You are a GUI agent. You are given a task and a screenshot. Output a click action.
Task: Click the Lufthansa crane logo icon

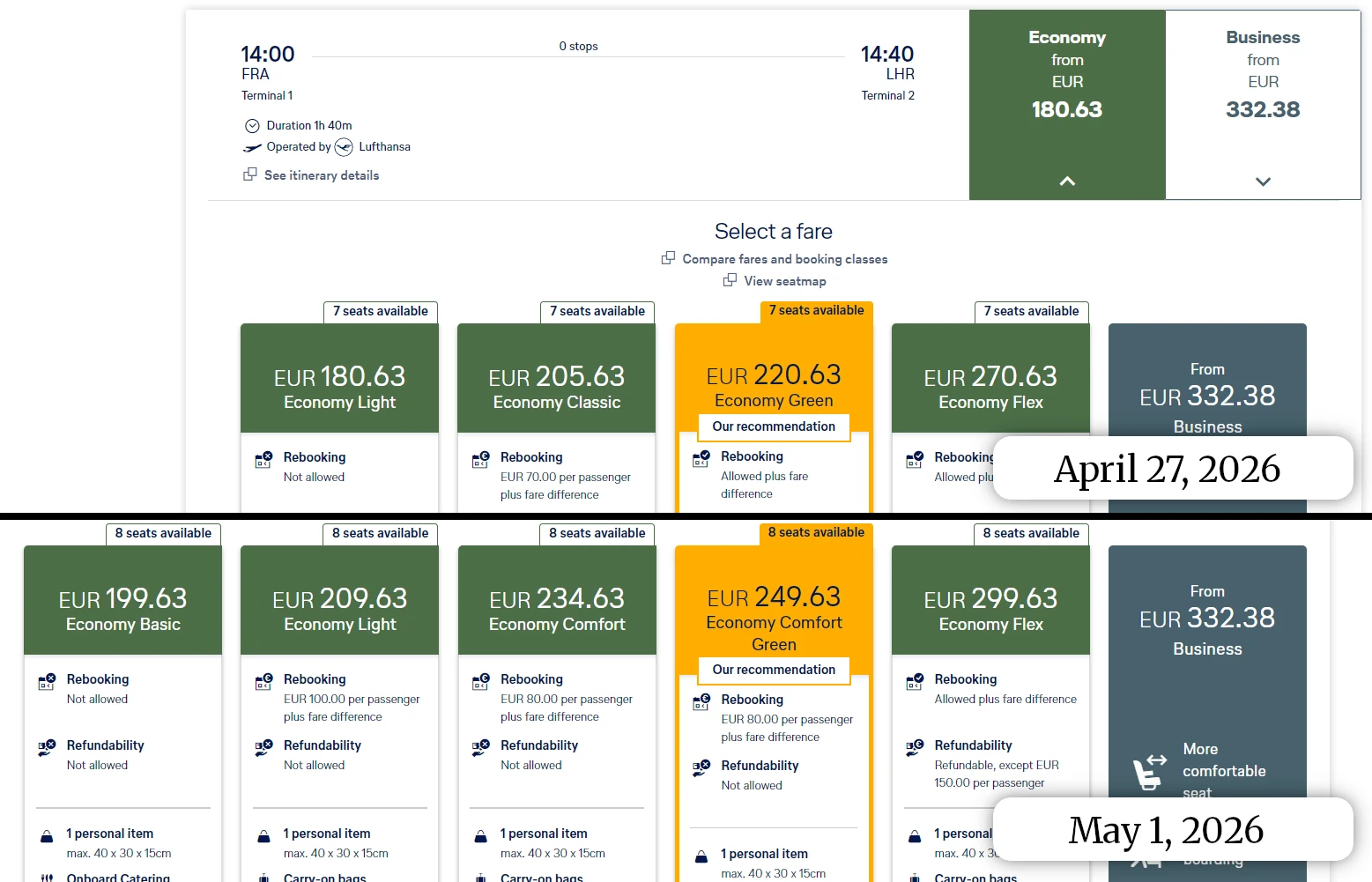click(344, 147)
